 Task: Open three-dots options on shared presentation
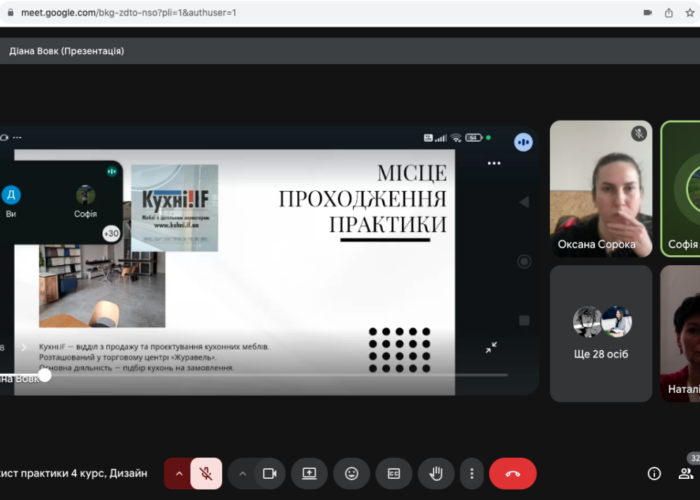point(493,163)
